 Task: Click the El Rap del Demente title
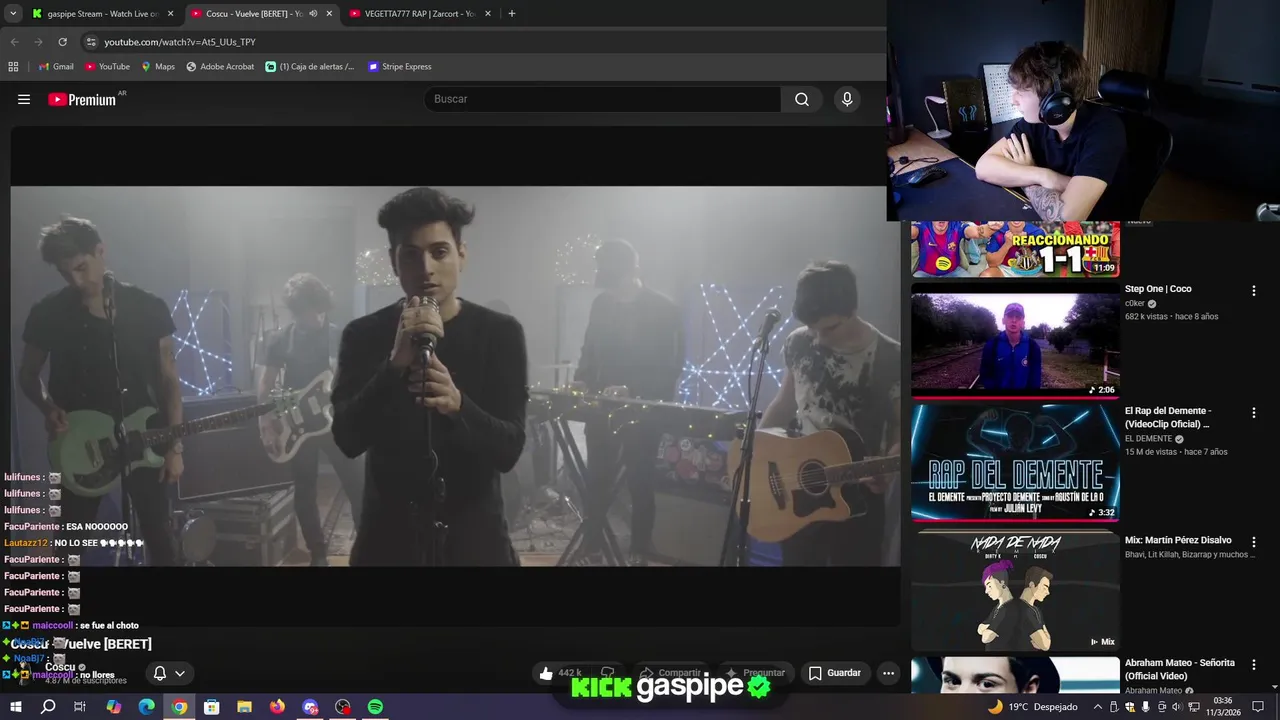tap(1168, 417)
